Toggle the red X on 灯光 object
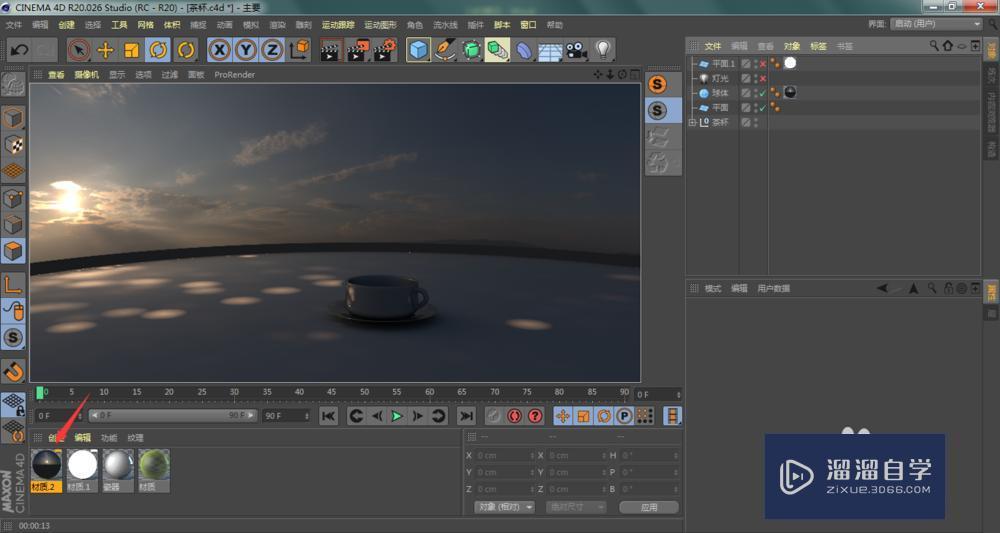Image resolution: width=1000 pixels, height=533 pixels. (763, 78)
